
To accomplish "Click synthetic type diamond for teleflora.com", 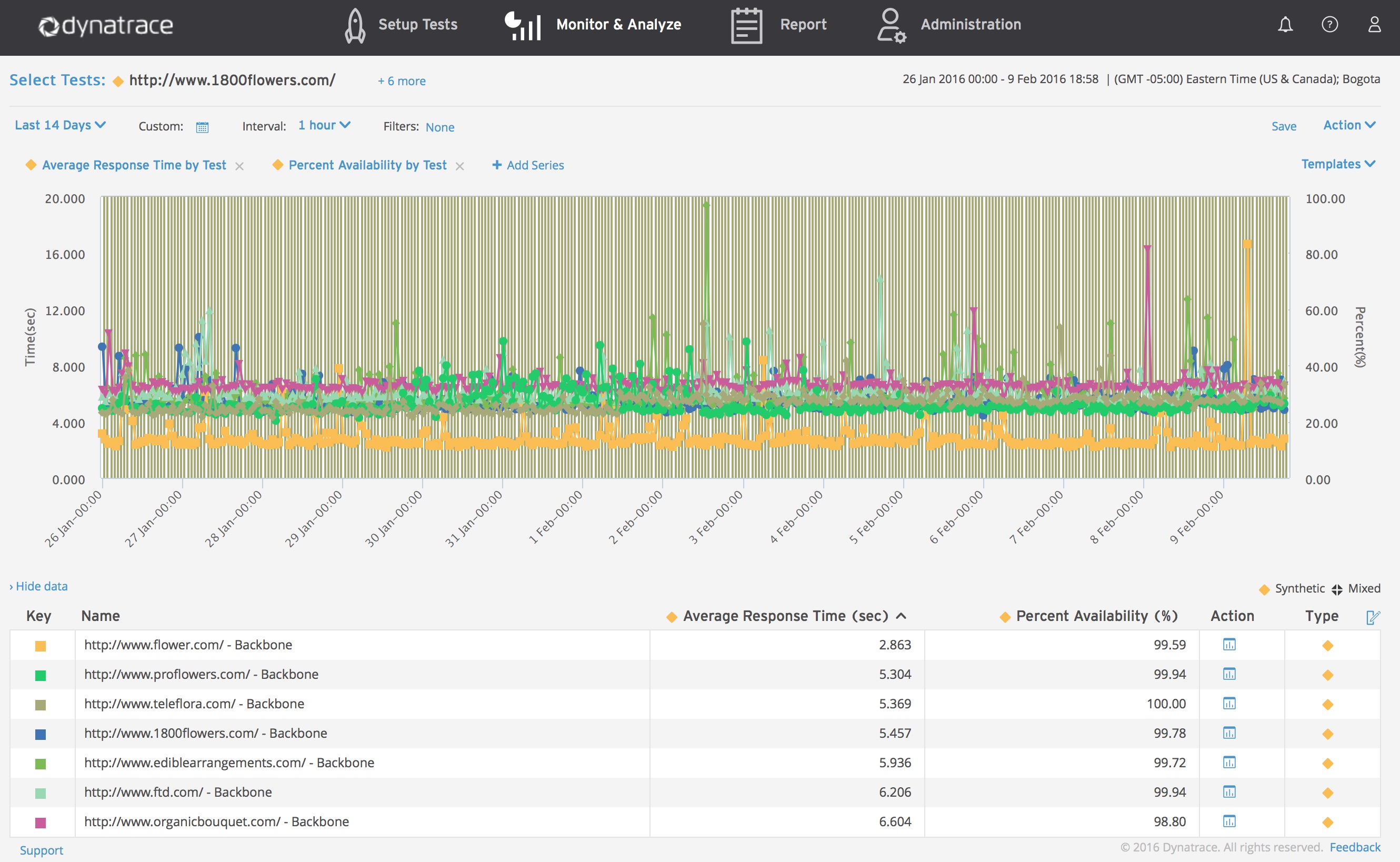I will 1327,705.
